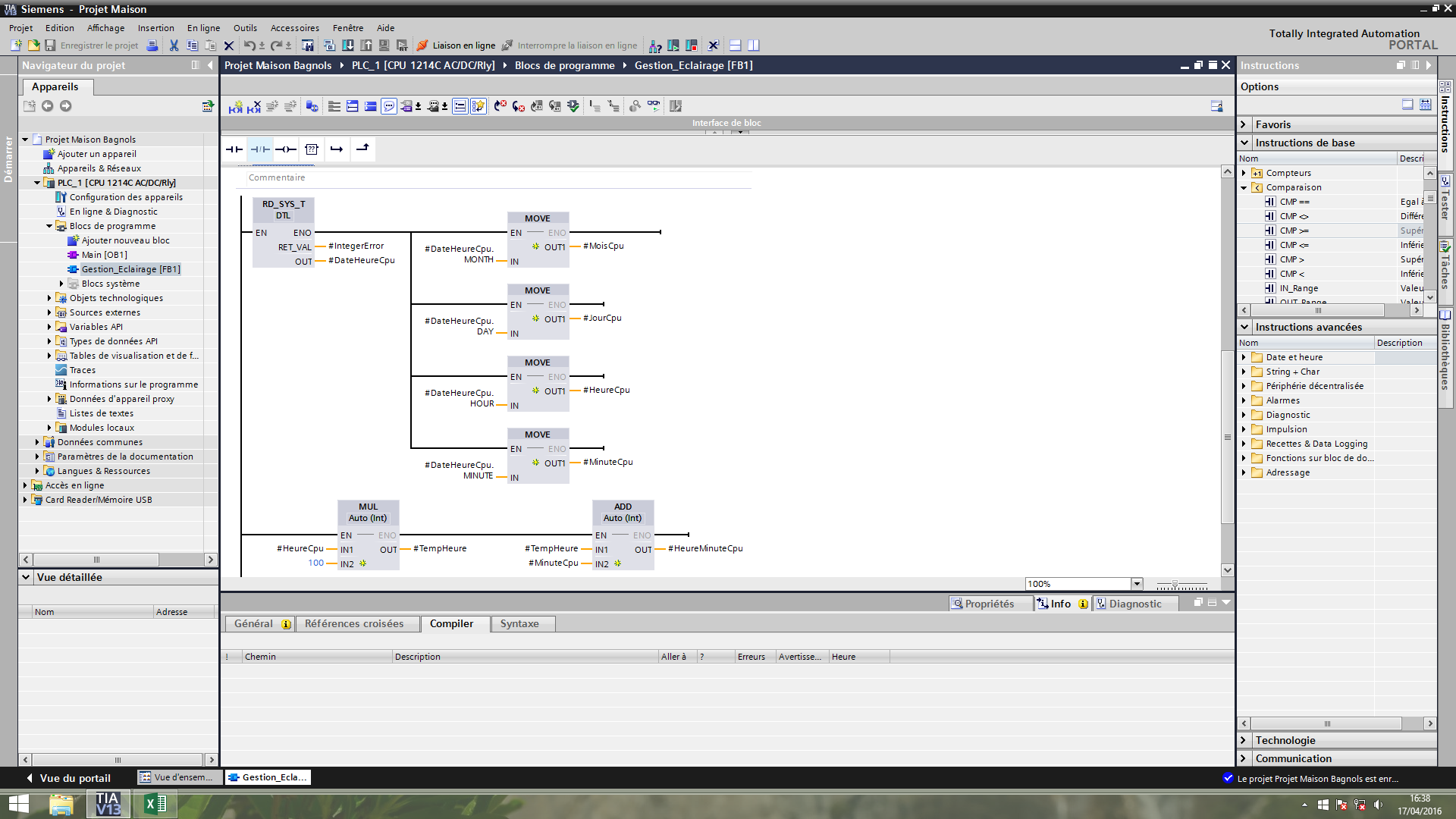1456x819 pixels.
Task: Expand the Date et heure folder
Action: pos(1244,357)
